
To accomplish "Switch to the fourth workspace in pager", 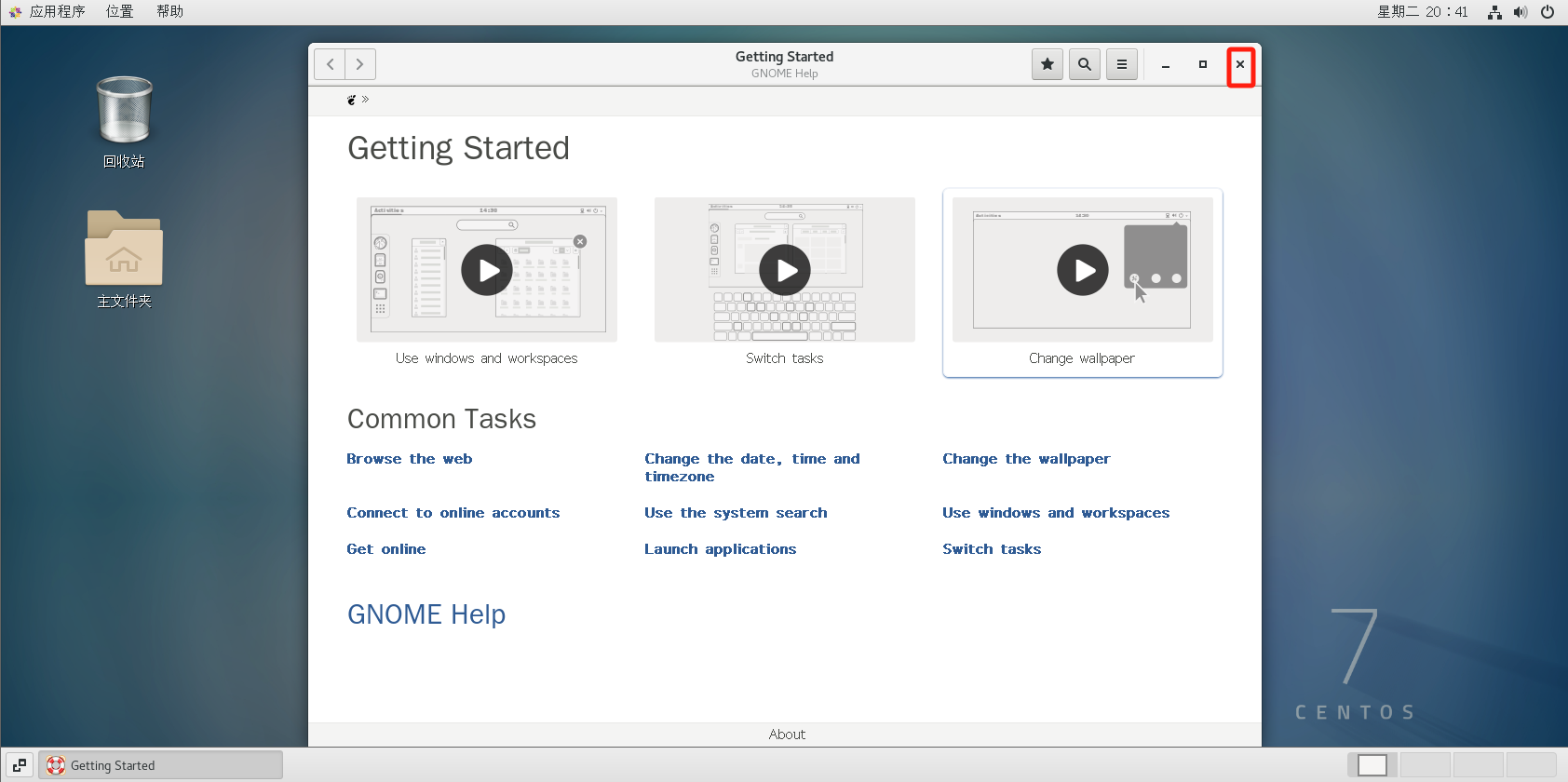I will (x=1531, y=765).
